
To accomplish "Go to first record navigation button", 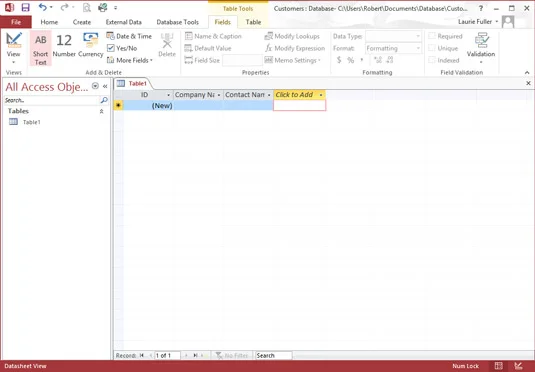I will [142, 355].
